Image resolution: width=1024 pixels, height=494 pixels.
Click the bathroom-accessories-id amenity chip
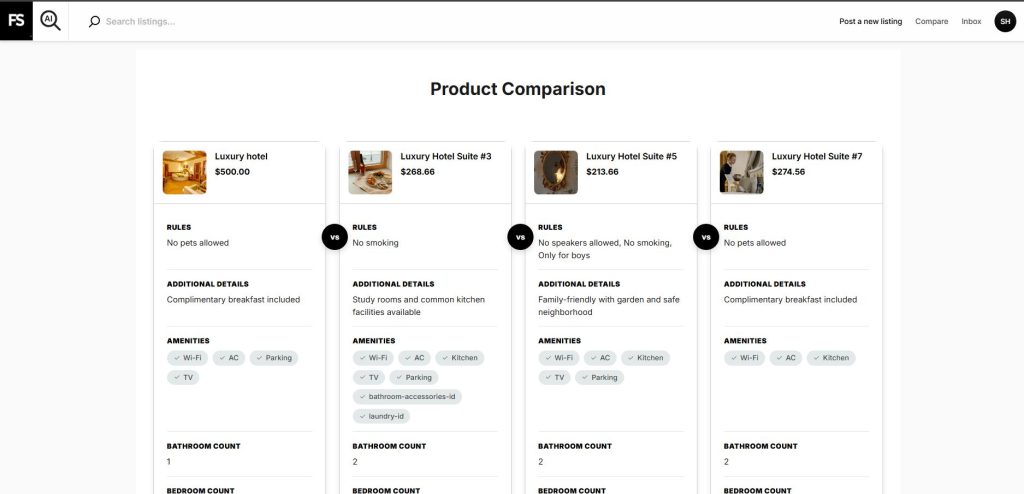pos(407,397)
